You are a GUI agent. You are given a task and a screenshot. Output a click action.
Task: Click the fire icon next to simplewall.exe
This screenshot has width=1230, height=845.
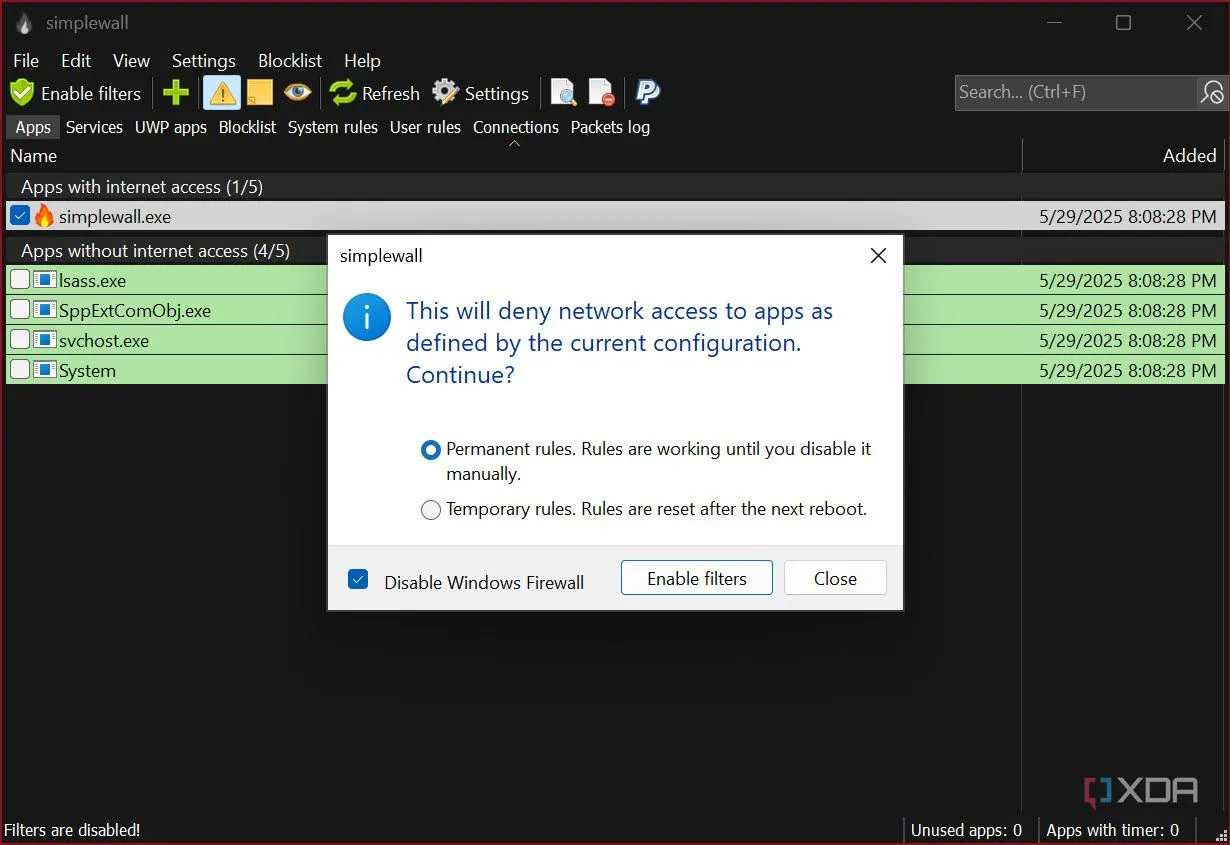click(x=45, y=216)
